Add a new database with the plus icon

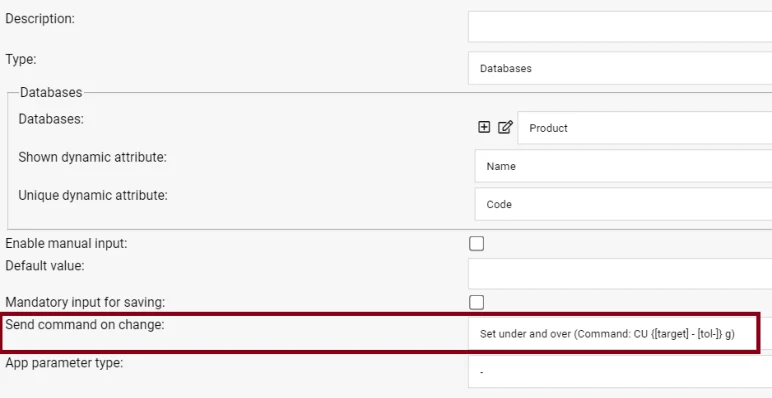click(x=484, y=127)
